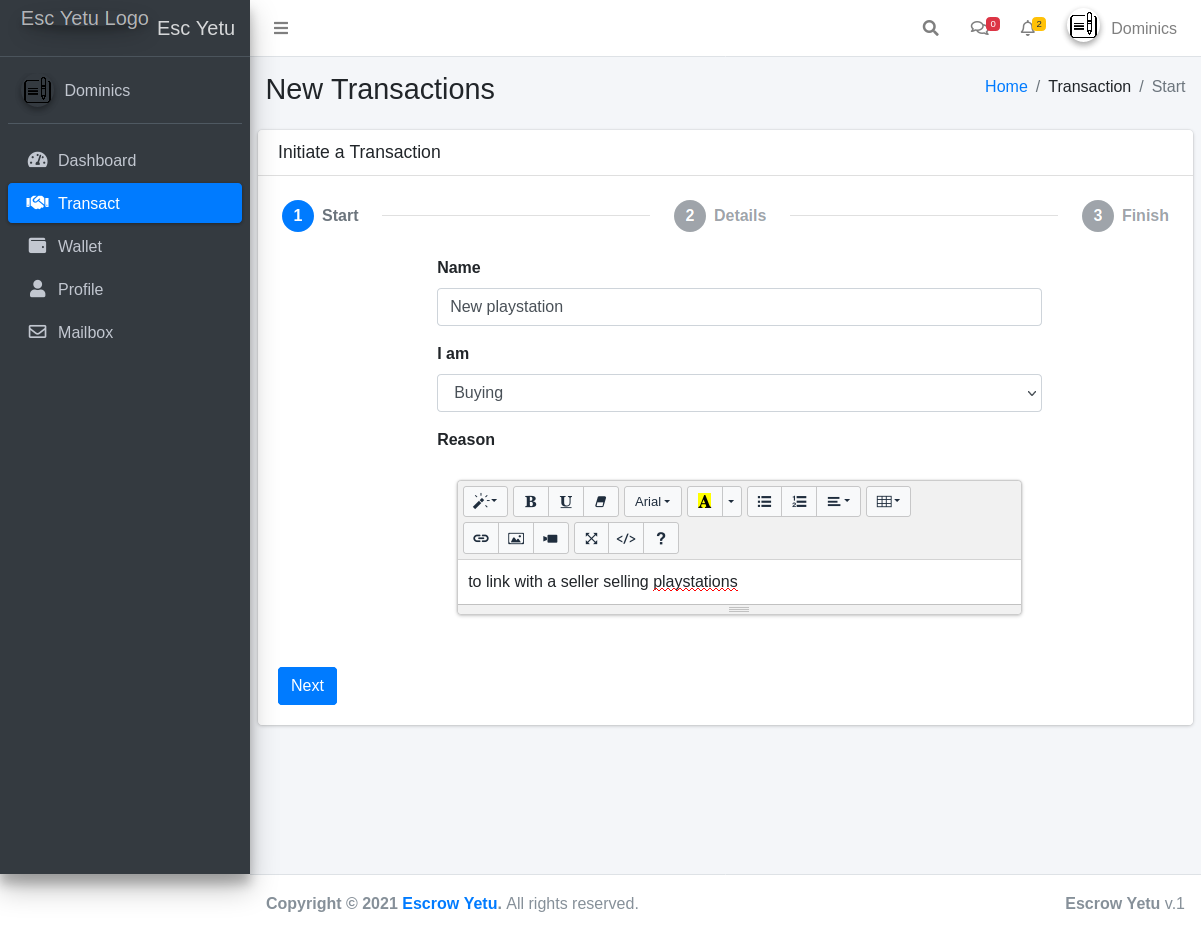Click the Home breadcrumb link
1201x931 pixels.
[x=1006, y=87]
